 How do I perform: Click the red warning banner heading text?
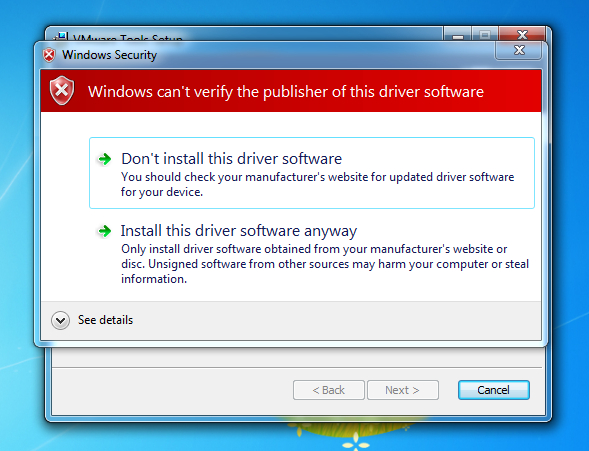[286, 92]
